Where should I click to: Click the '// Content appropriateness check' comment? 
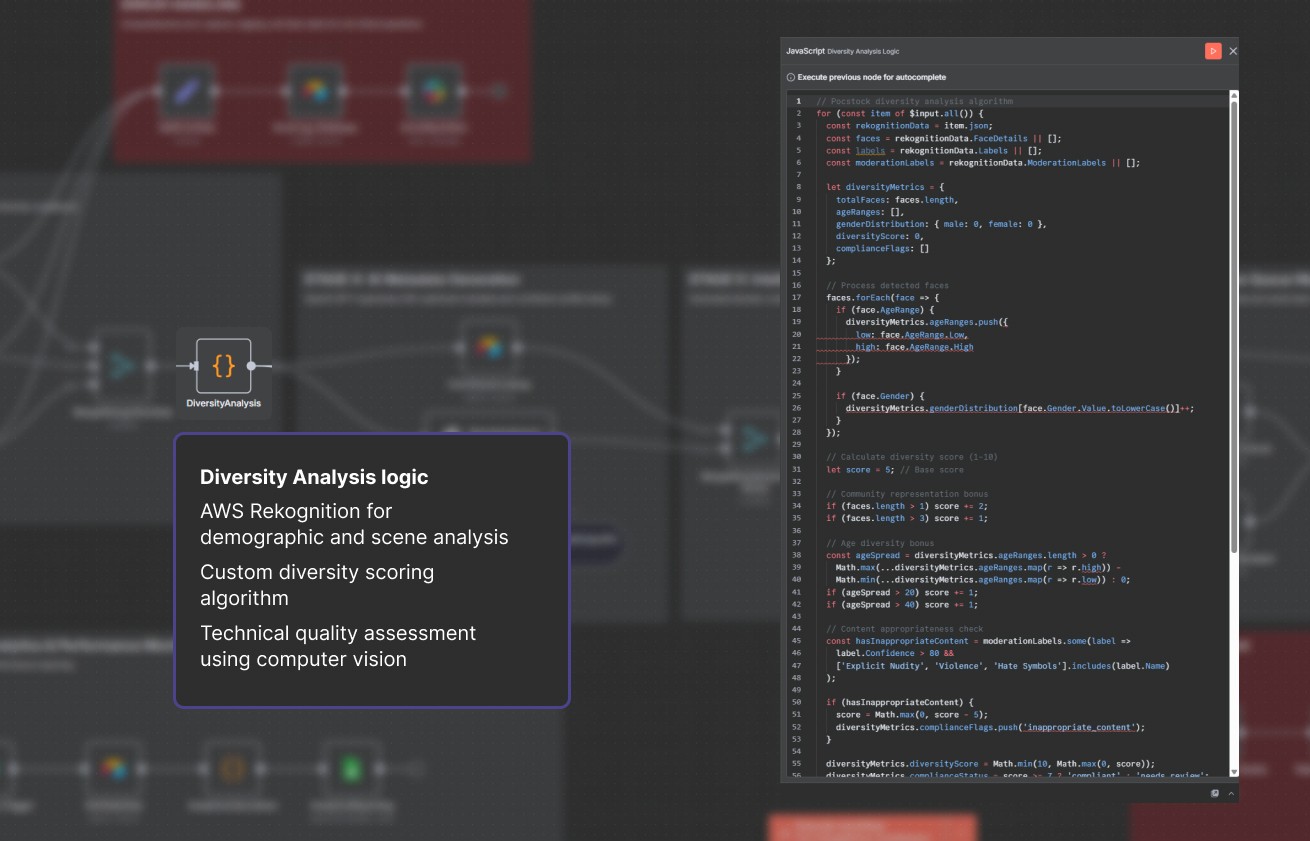pyautogui.click(x=904, y=628)
